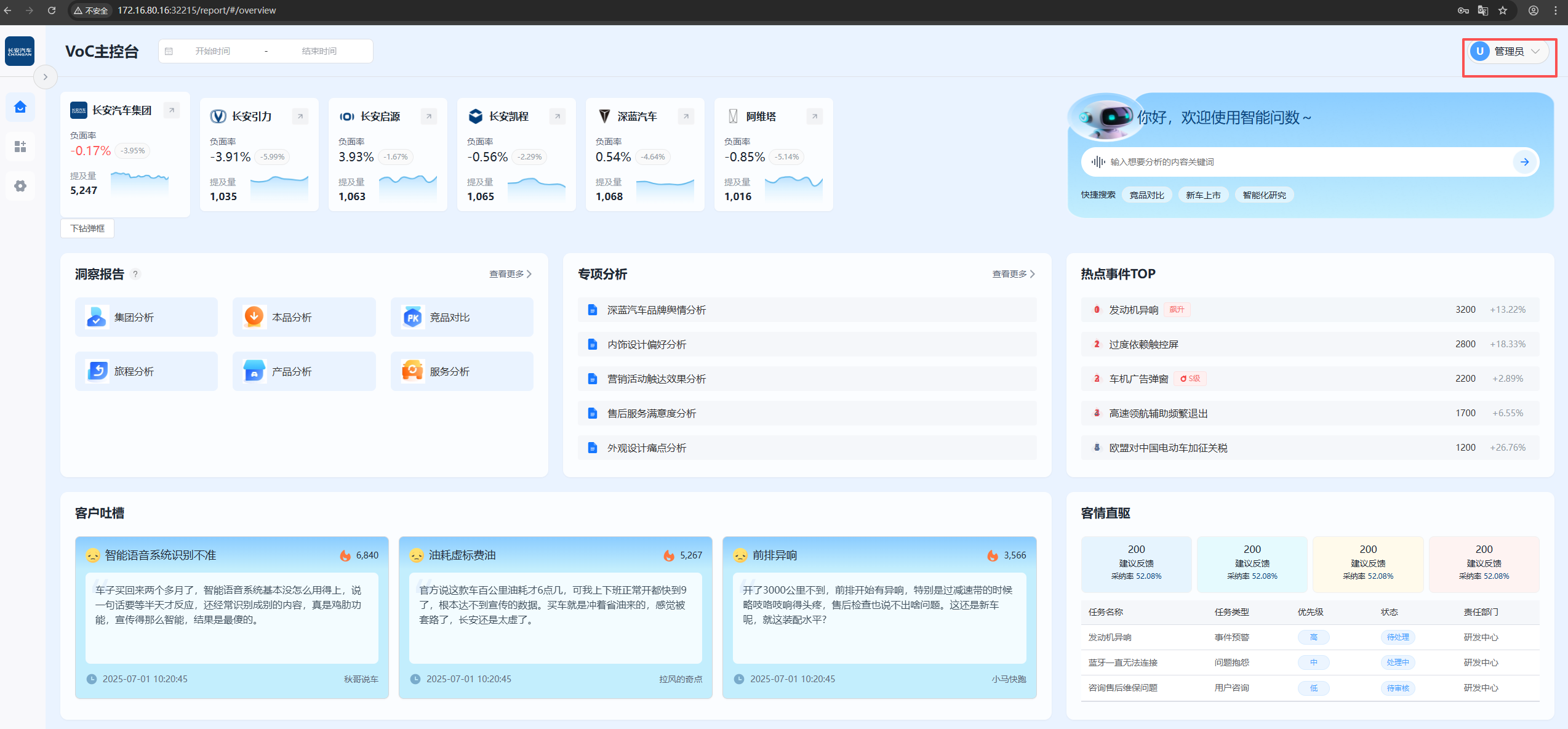Viewport: 1568px width, 729px height.
Task: Open 深蓝汽车品牌舆情分析 report
Action: pyautogui.click(x=807, y=310)
